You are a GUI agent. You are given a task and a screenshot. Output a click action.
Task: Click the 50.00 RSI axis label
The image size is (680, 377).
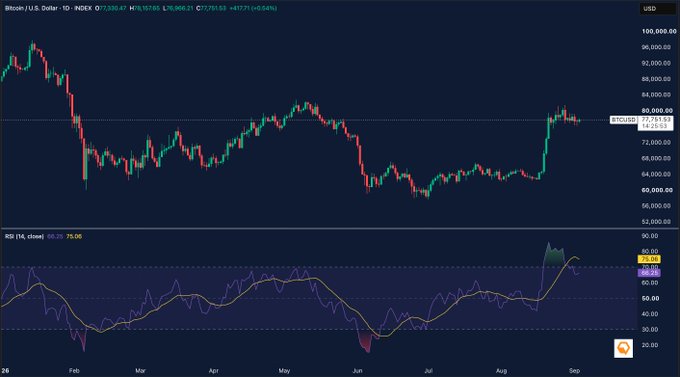(x=650, y=298)
